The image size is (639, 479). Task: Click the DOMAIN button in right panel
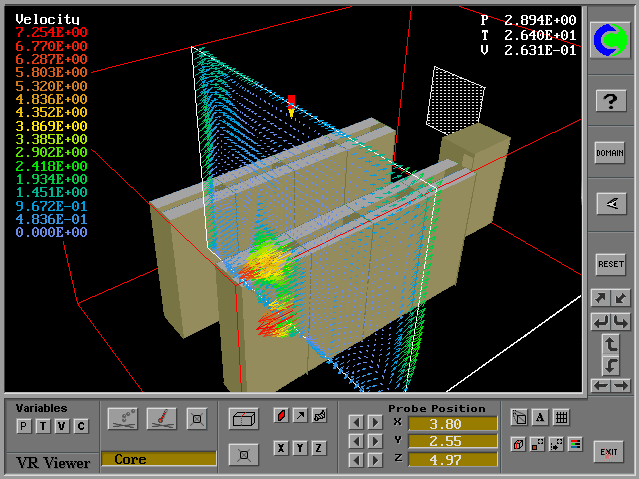(610, 152)
